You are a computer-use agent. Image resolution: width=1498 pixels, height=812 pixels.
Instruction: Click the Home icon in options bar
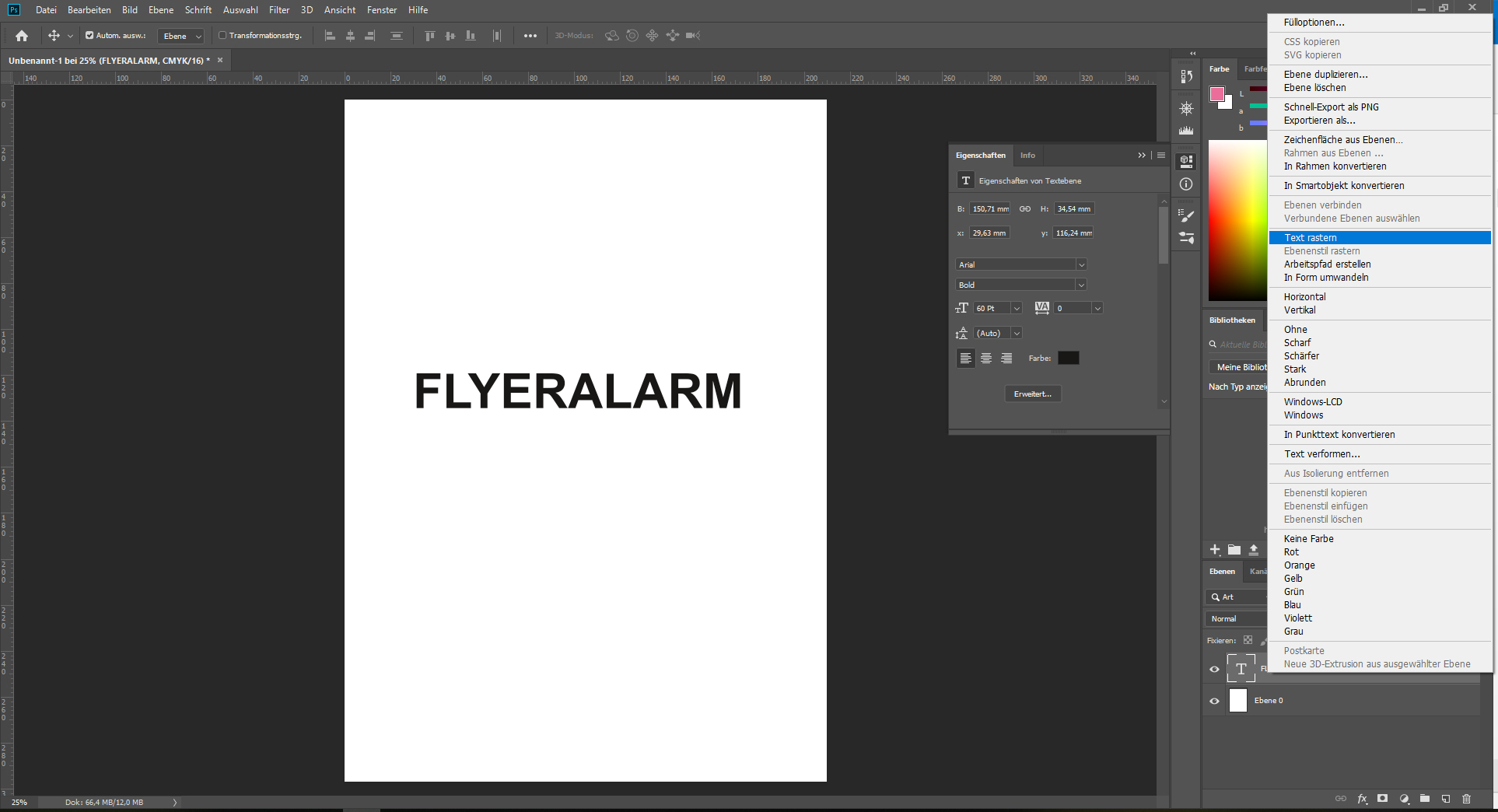point(22,36)
